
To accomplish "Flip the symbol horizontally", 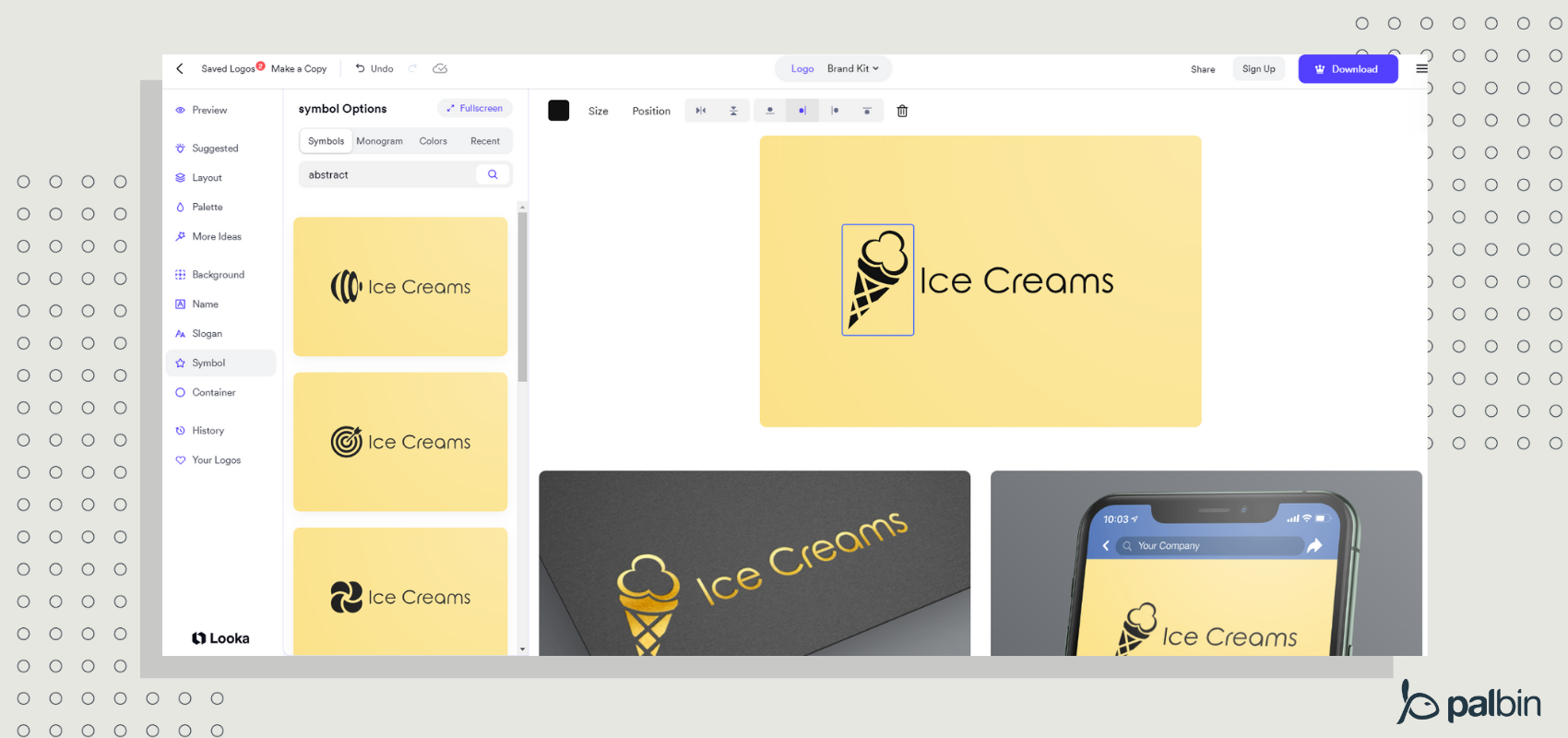I will point(701,111).
